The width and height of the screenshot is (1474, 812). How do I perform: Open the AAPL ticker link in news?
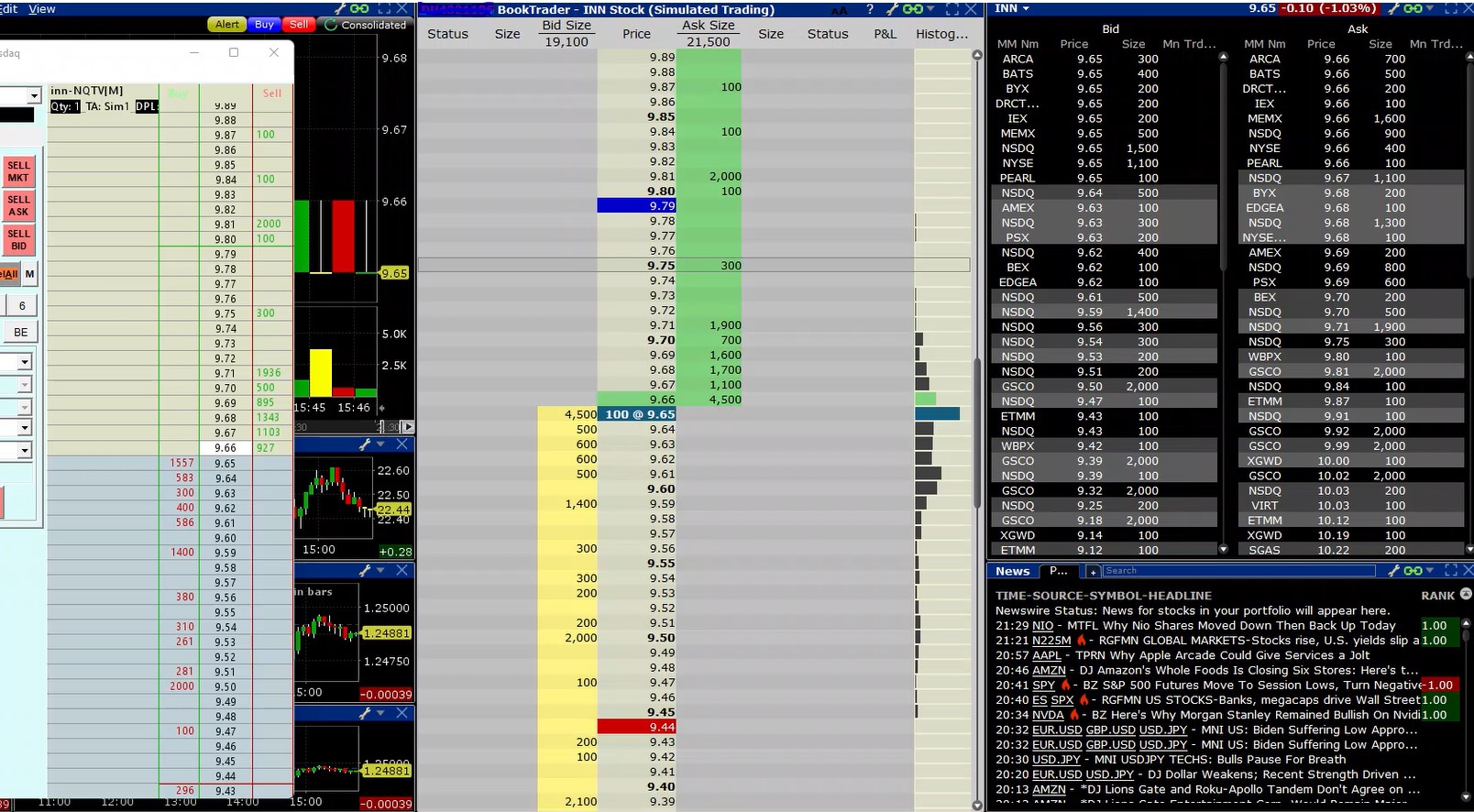pyautogui.click(x=1047, y=655)
